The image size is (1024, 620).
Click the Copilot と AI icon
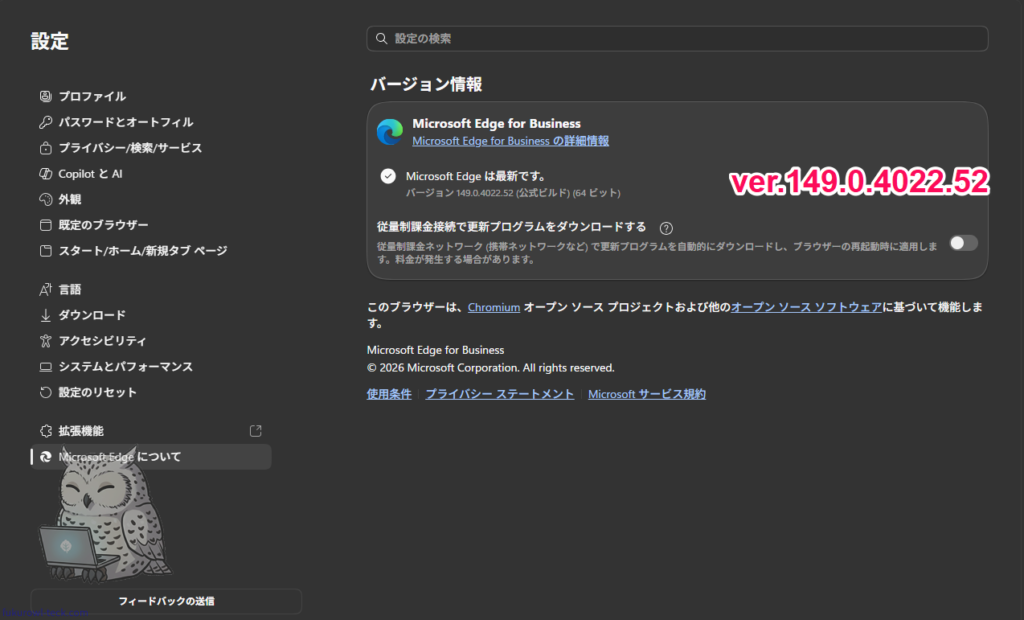(x=45, y=174)
